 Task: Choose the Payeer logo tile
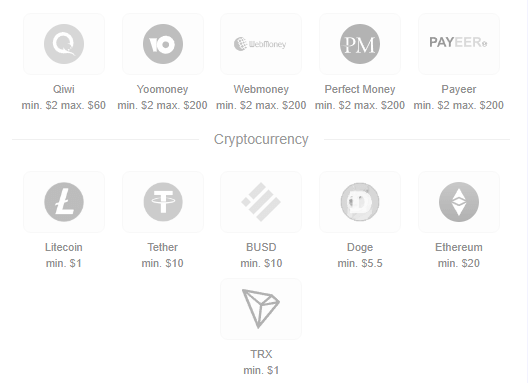pyautogui.click(x=459, y=44)
